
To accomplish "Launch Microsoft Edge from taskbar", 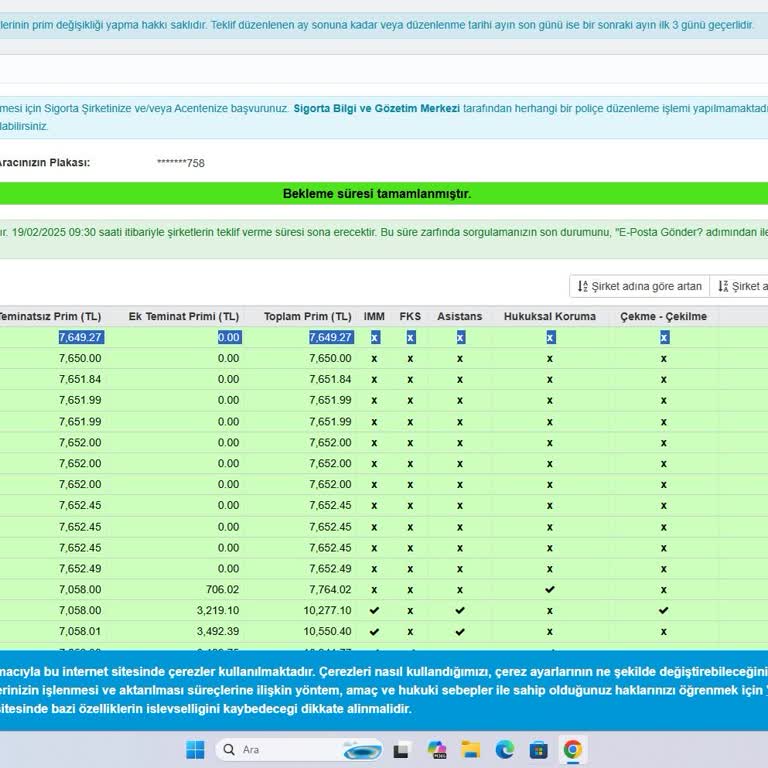I will [x=504, y=750].
